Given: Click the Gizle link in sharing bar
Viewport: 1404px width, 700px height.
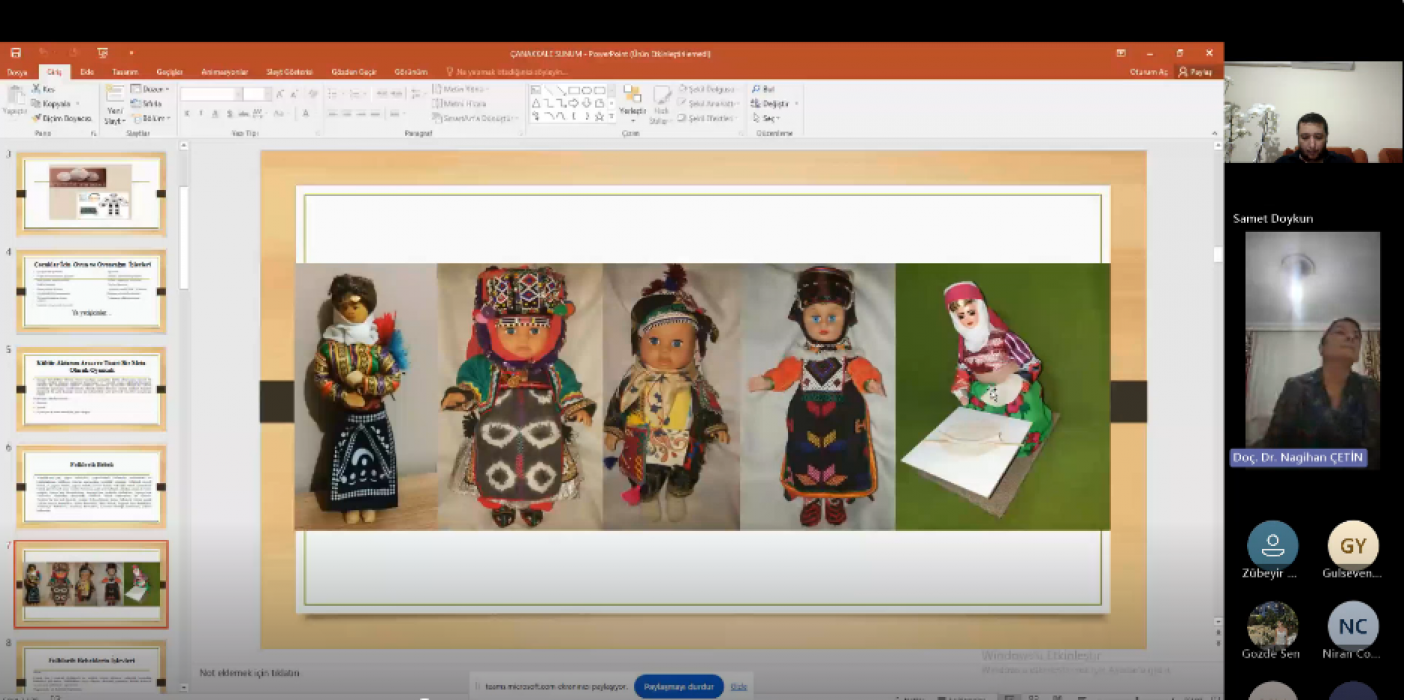Looking at the screenshot, I should [738, 687].
